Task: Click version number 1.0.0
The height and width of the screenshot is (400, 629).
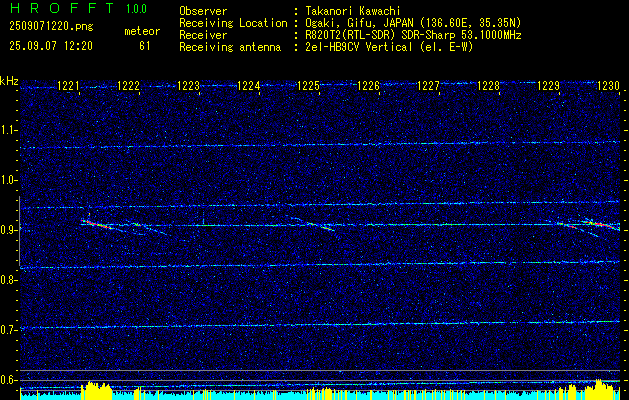Action: pos(136,9)
